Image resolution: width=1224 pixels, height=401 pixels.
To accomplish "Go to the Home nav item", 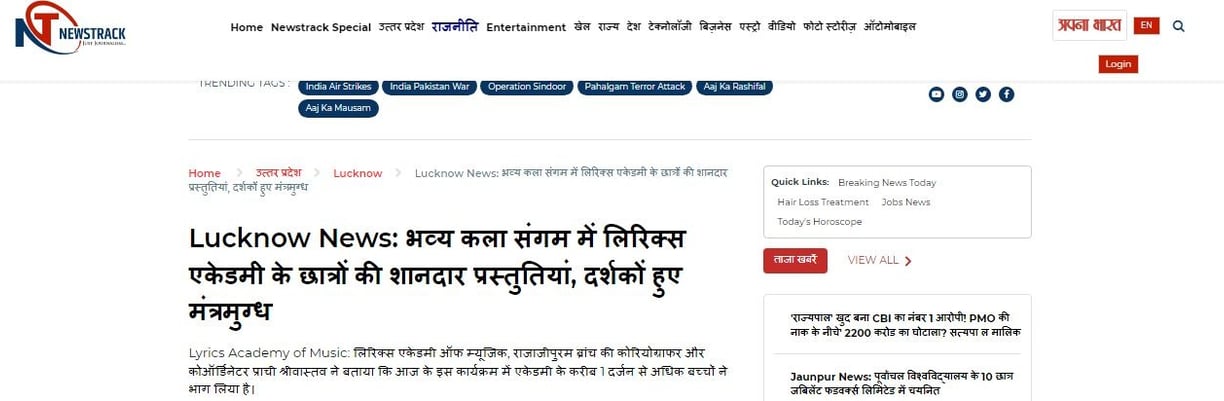I will tap(247, 27).
